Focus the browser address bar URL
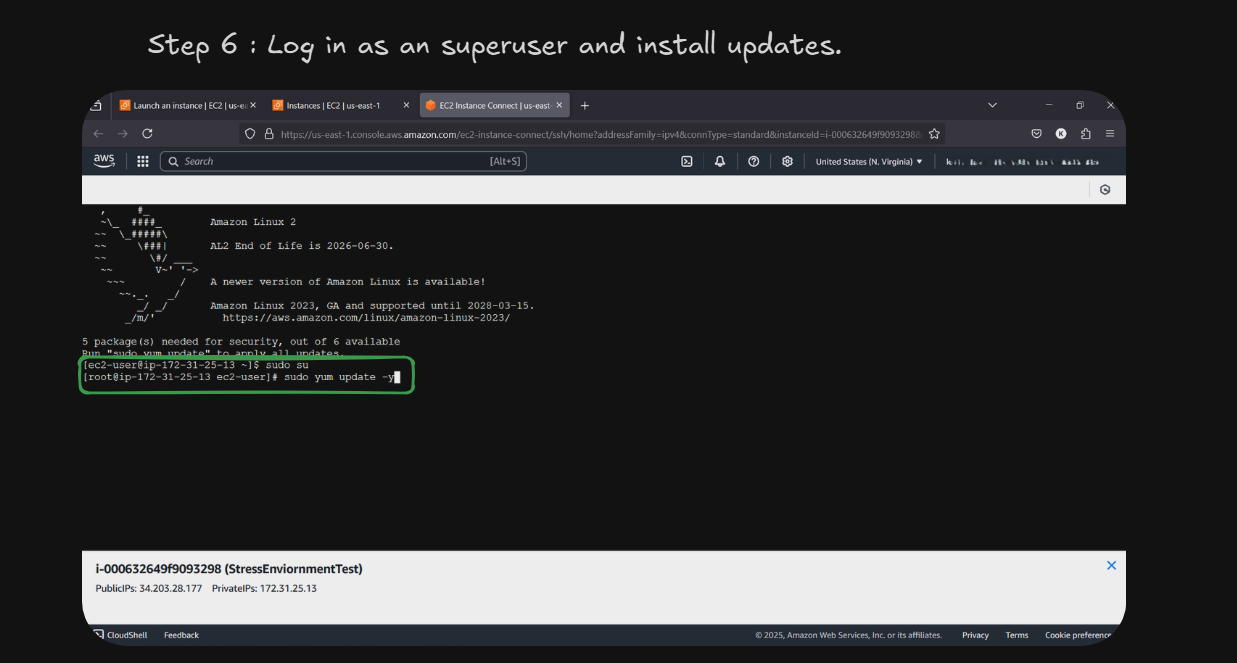Image resolution: width=1237 pixels, height=663 pixels. point(600,133)
